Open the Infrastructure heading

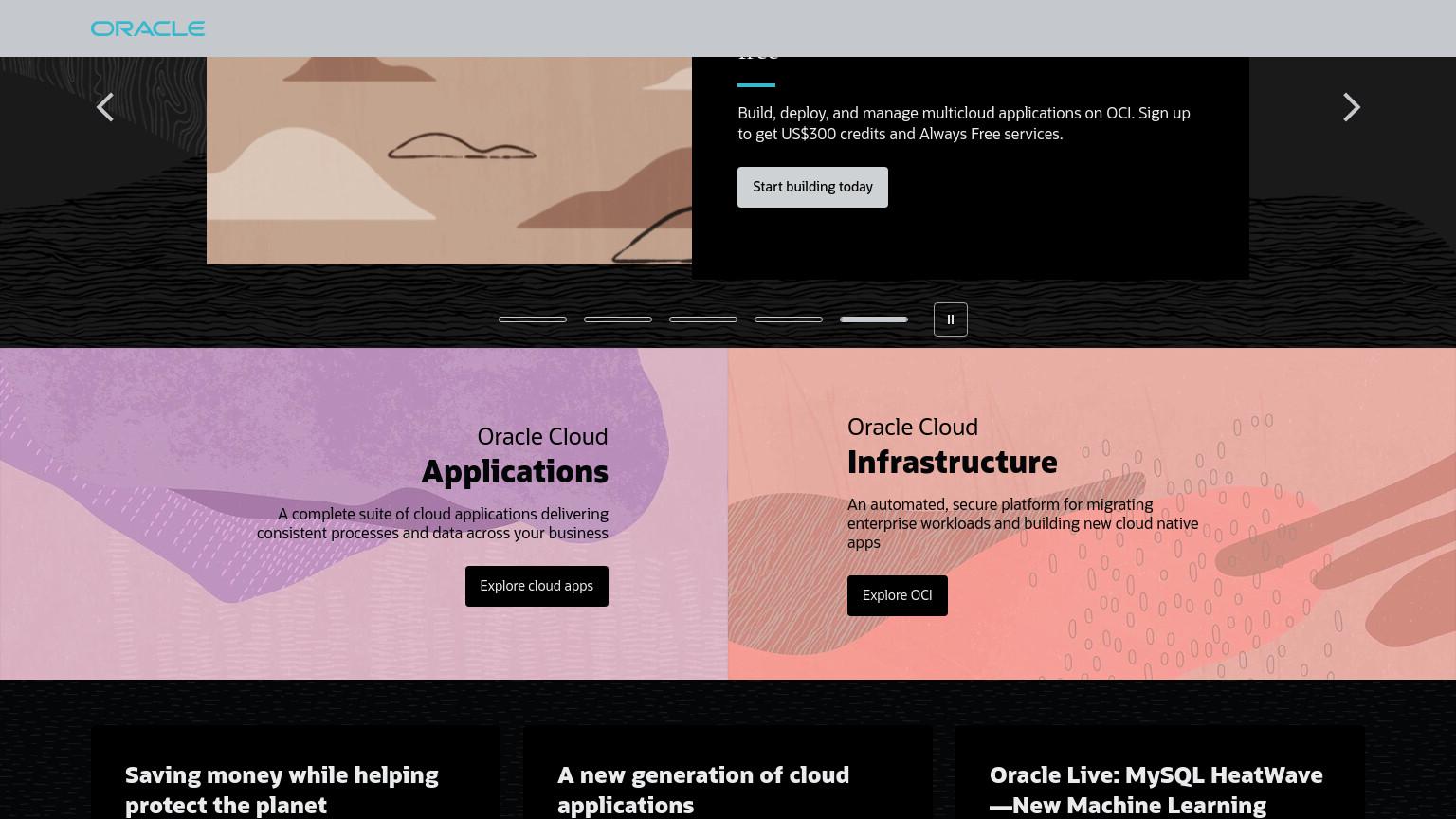pos(952,462)
